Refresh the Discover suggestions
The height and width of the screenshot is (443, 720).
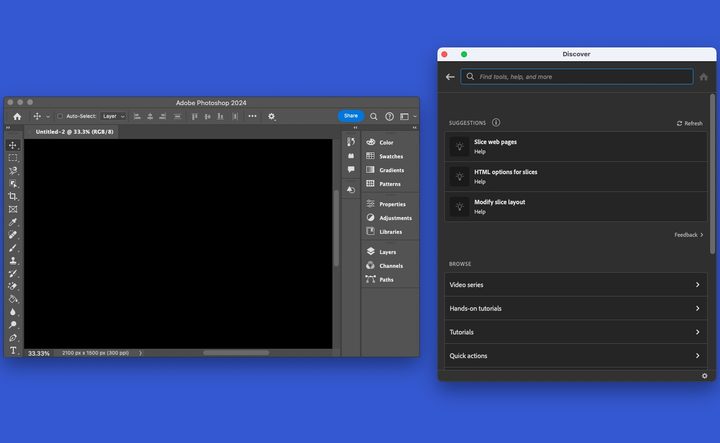pyautogui.click(x=689, y=123)
